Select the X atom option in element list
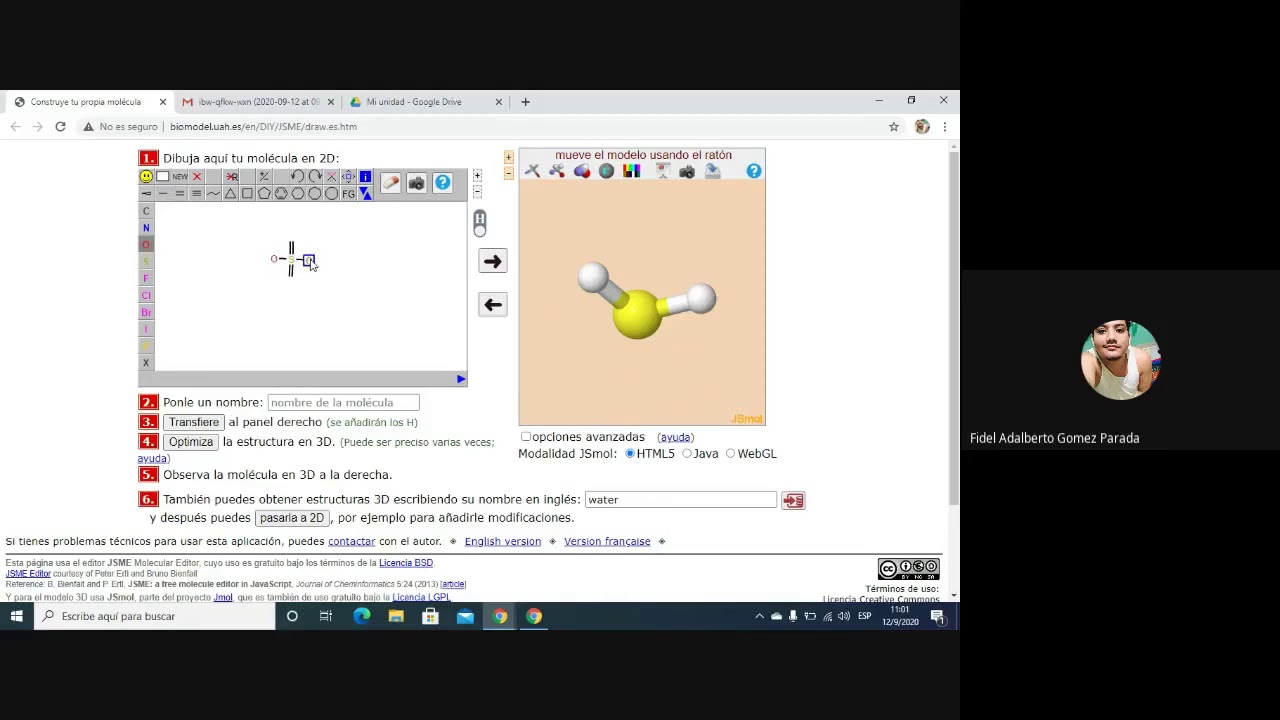The width and height of the screenshot is (1280, 720). [x=146, y=363]
